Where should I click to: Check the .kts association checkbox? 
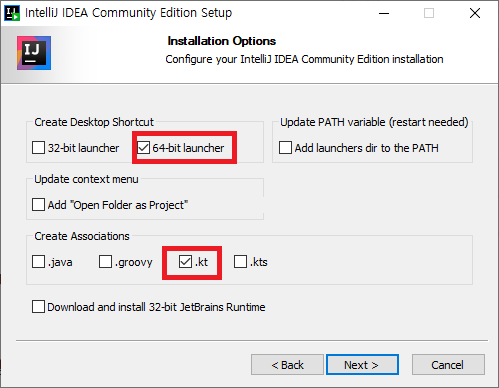point(240,262)
